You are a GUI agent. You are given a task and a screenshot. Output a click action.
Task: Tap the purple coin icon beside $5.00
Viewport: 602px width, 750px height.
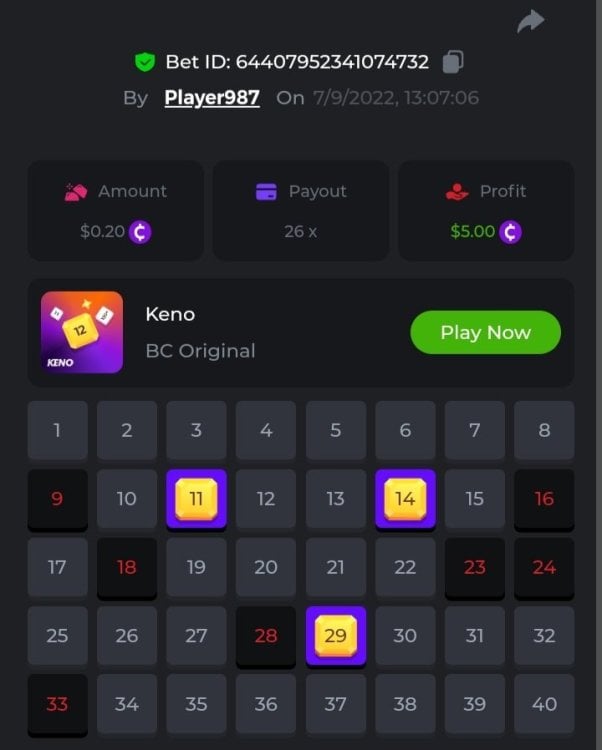[510, 232]
